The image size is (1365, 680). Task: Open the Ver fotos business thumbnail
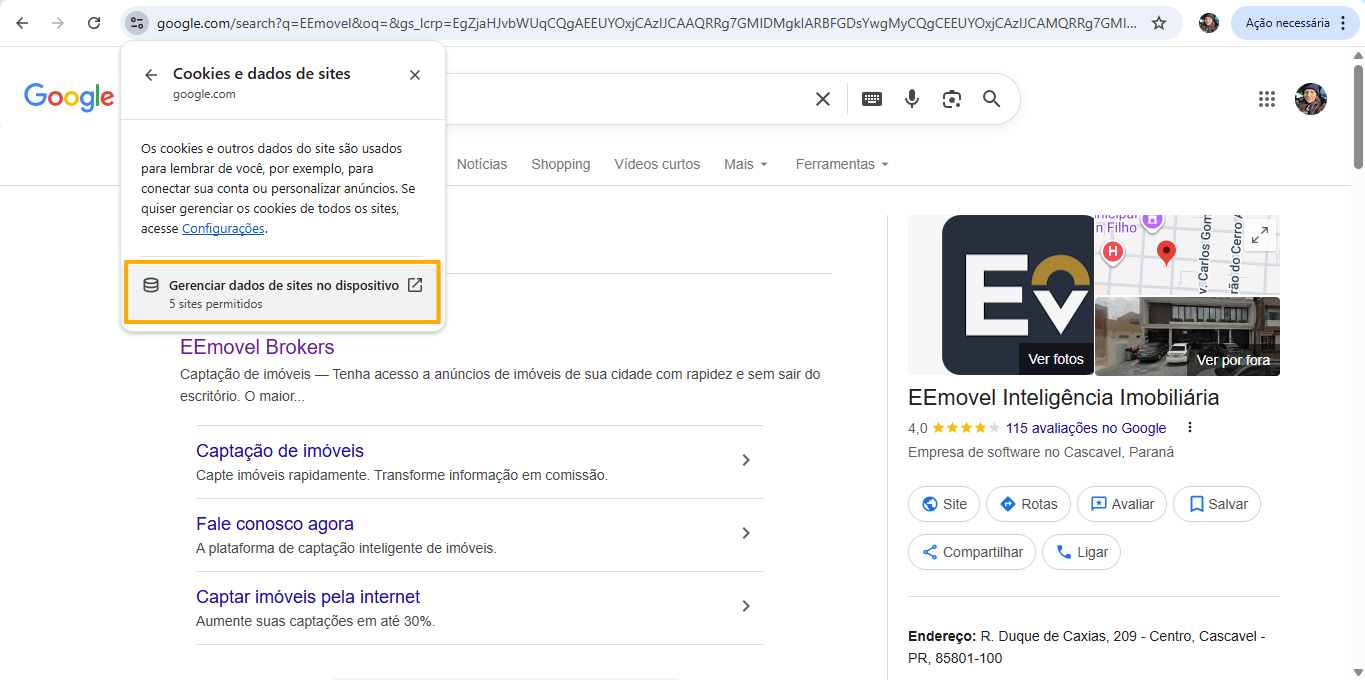1018,295
